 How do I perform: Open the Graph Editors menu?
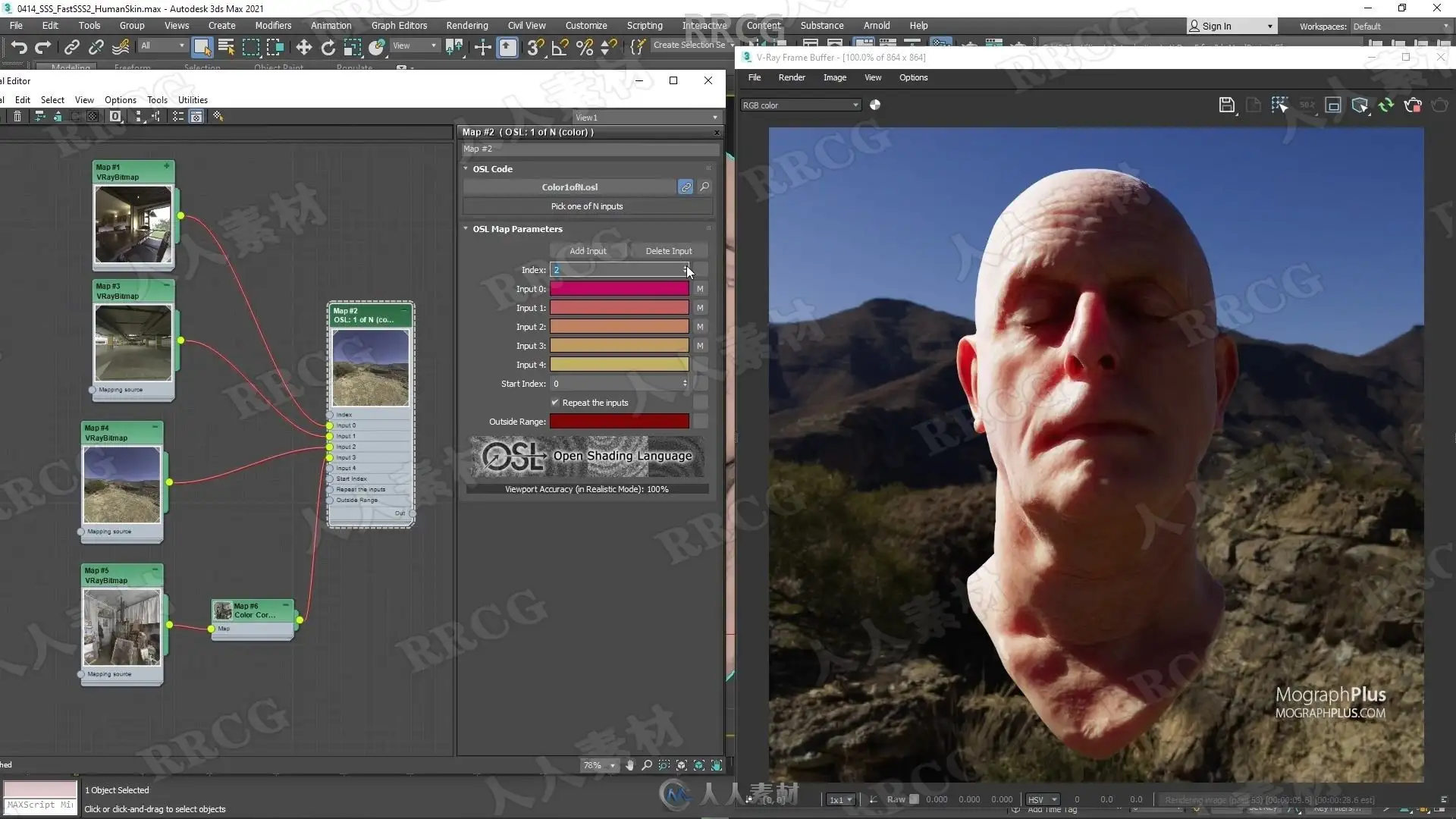tap(399, 26)
